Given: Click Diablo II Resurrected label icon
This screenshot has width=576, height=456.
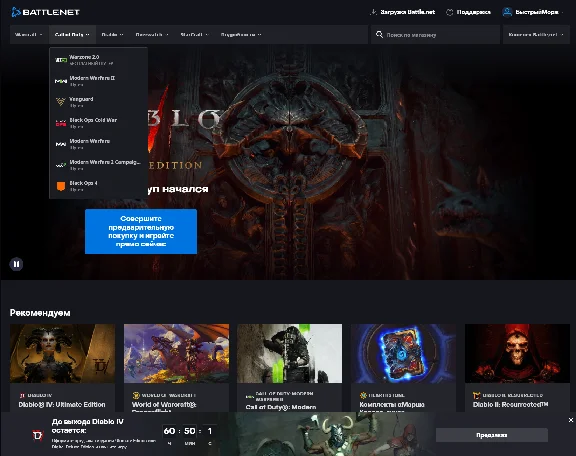Looking at the screenshot, I should [476, 395].
